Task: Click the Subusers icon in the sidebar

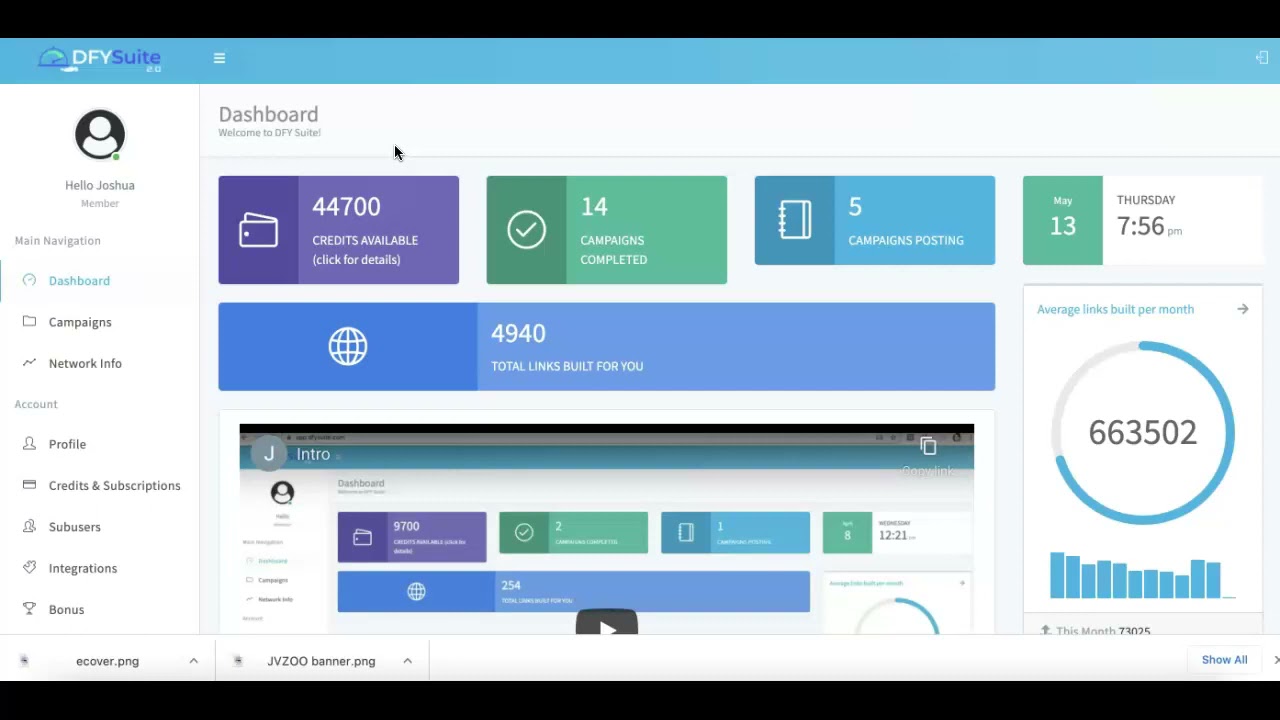Action: [x=29, y=527]
